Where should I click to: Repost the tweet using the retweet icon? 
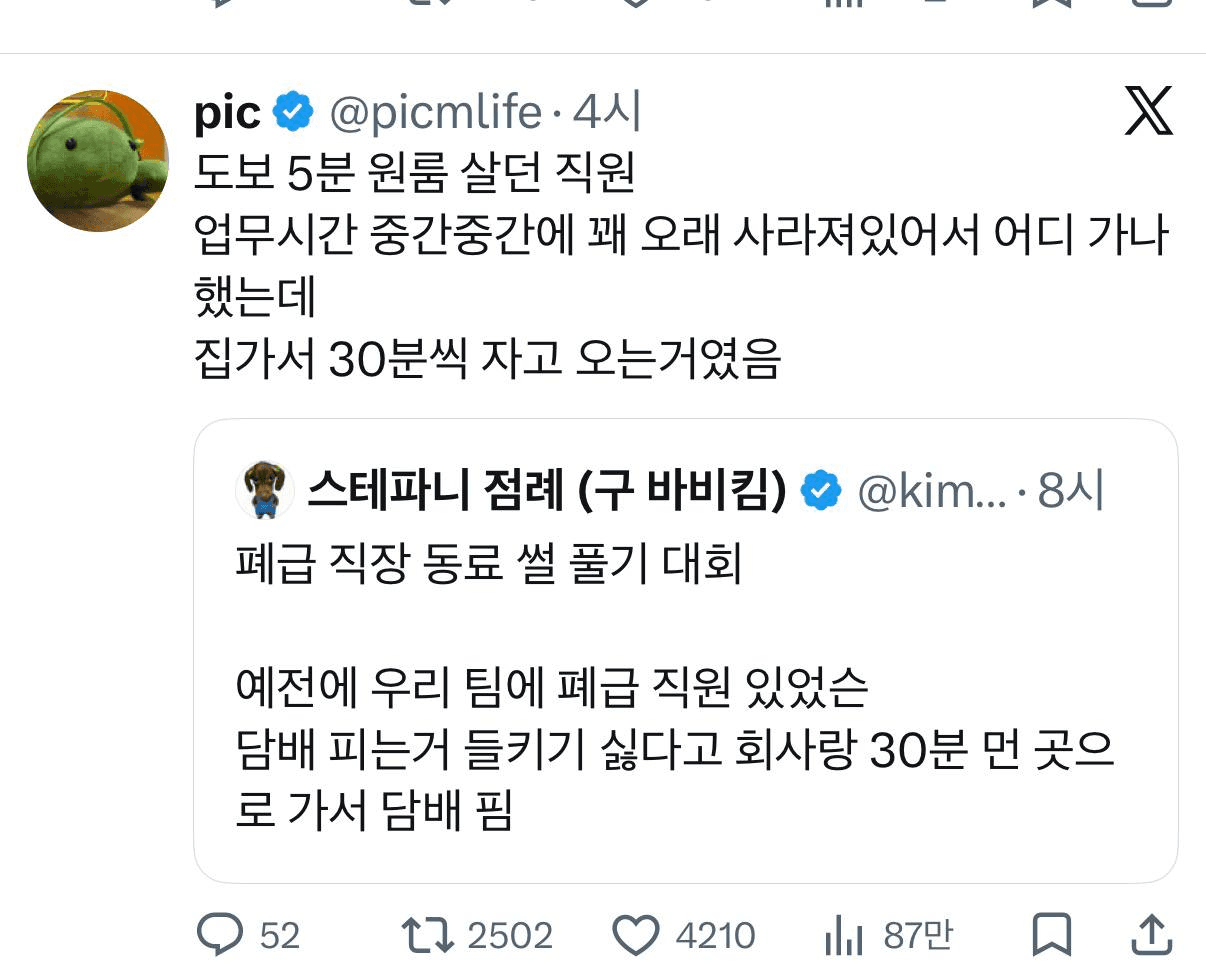pyautogui.click(x=428, y=934)
